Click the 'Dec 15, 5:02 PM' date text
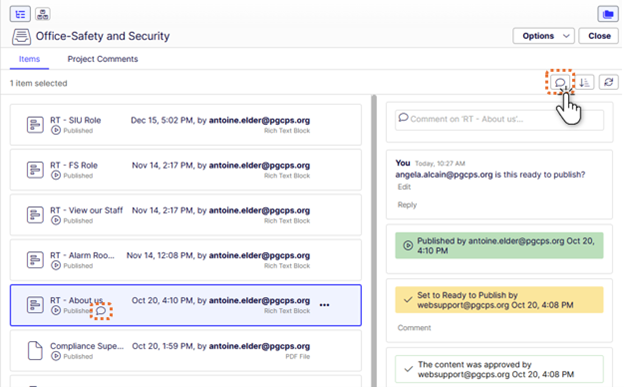This screenshot has height=387, width=624. [162, 120]
